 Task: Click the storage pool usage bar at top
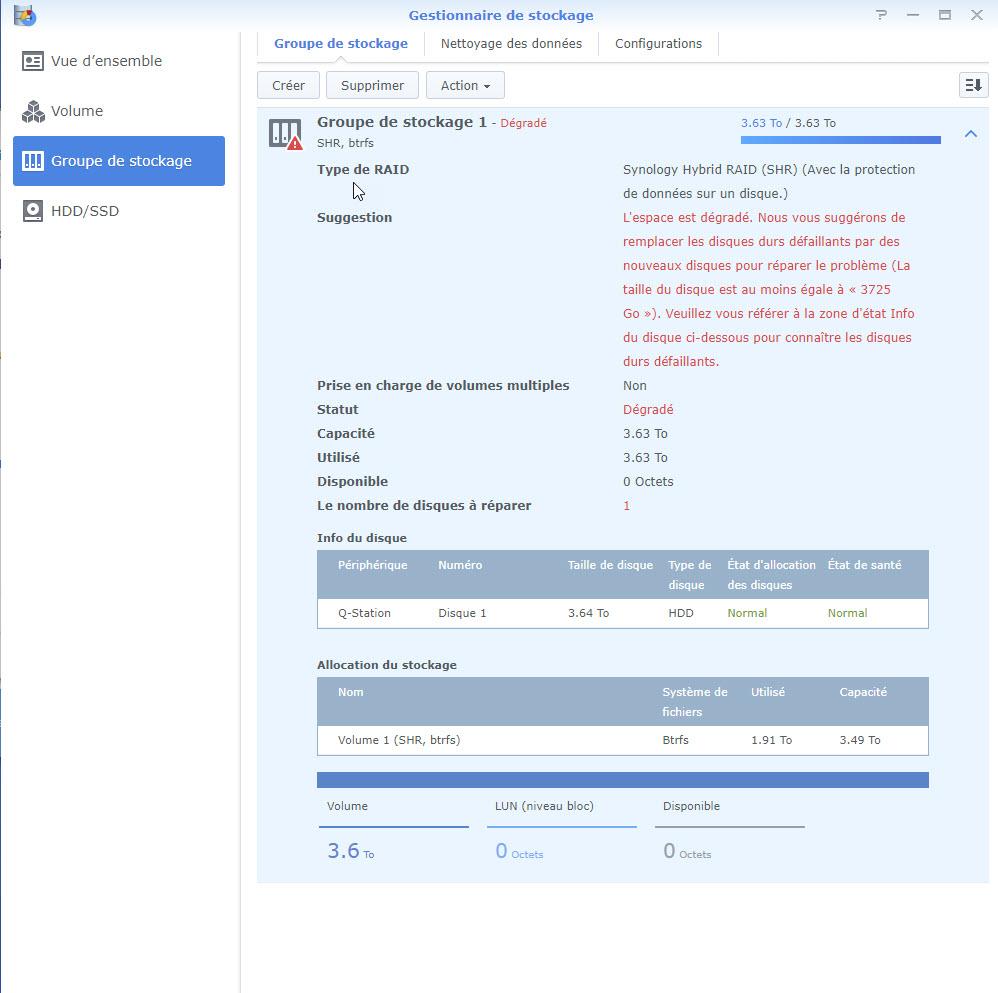coord(840,140)
